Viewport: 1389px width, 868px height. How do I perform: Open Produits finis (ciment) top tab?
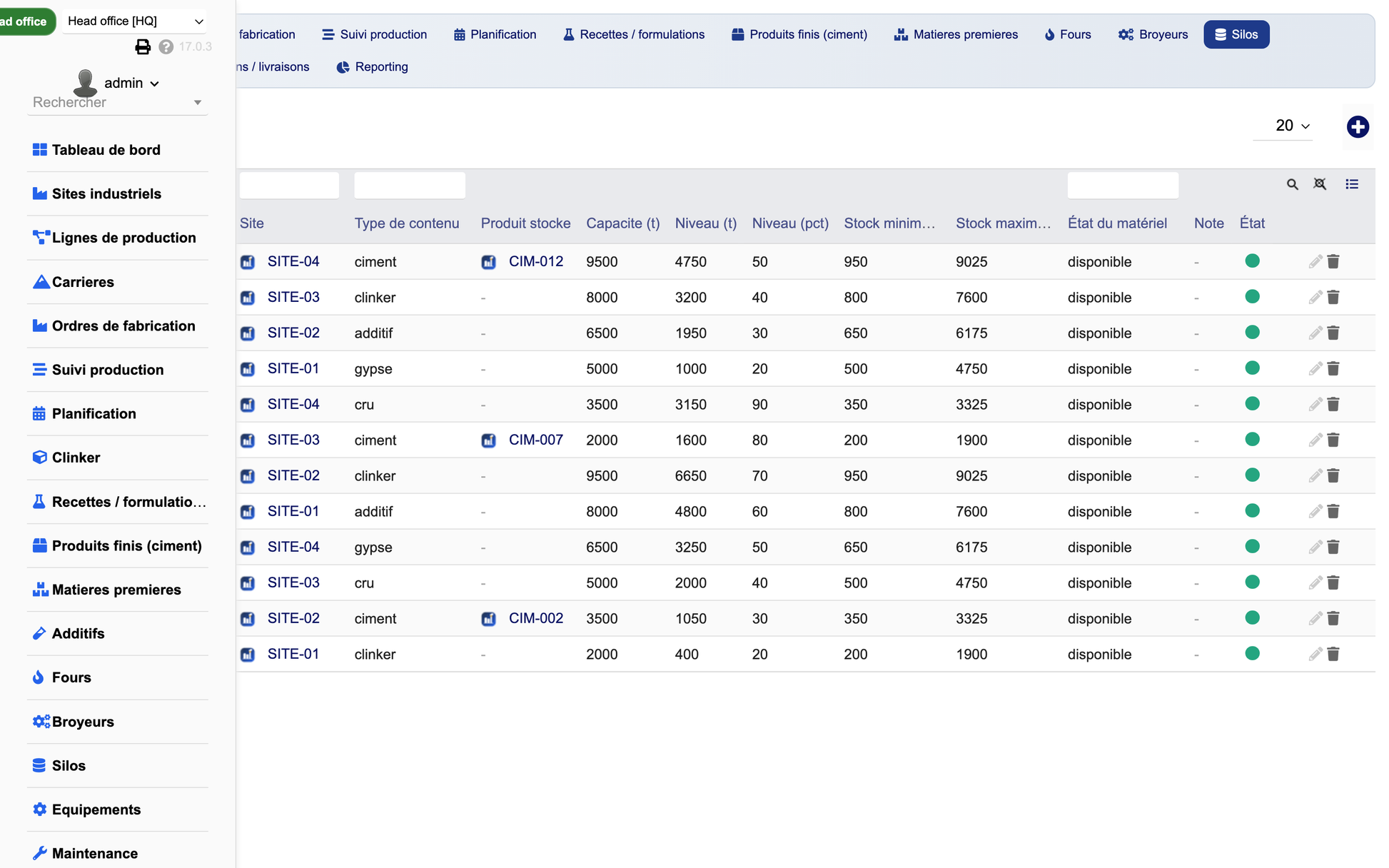[x=799, y=34]
